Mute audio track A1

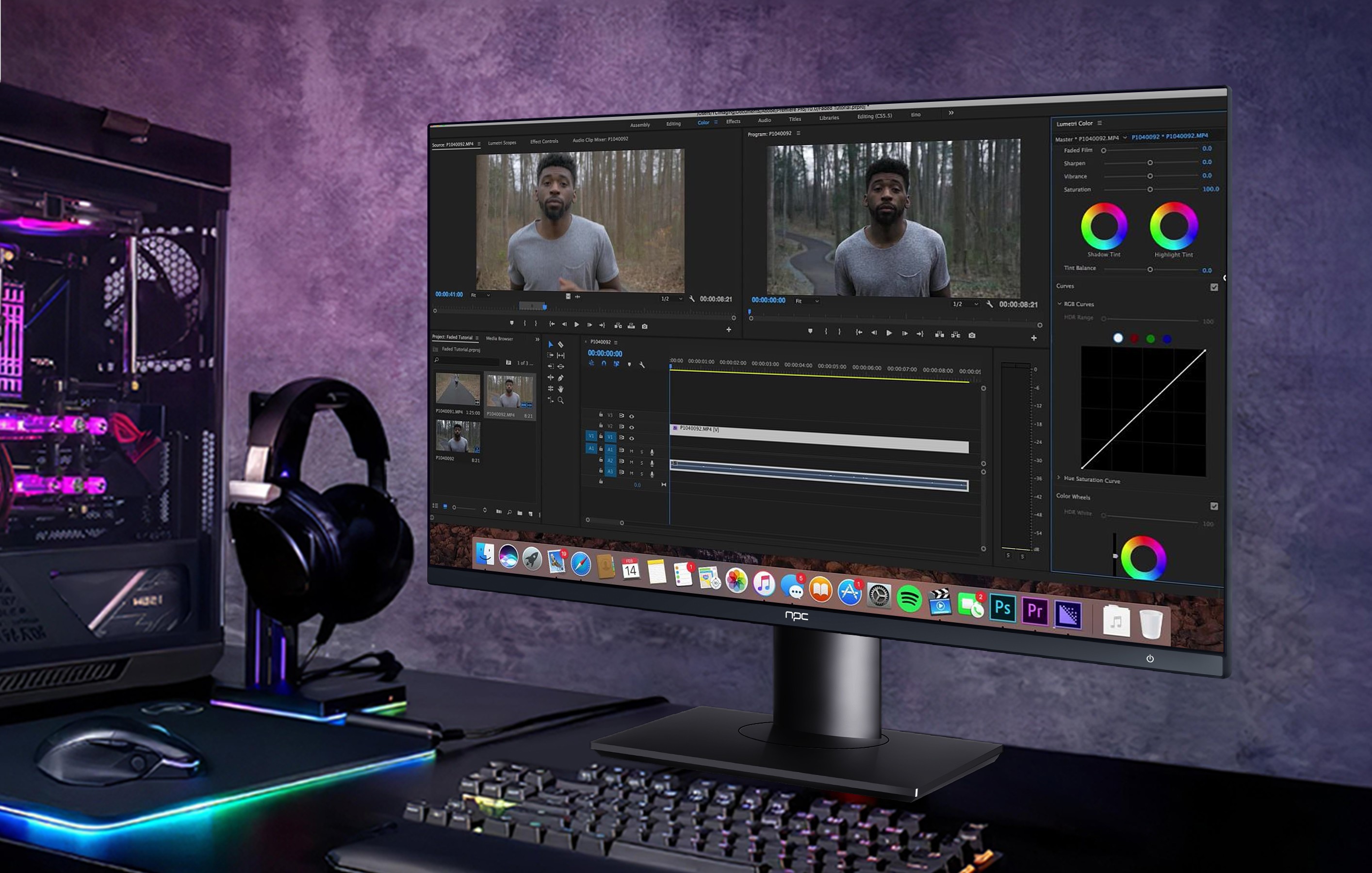tap(631, 451)
